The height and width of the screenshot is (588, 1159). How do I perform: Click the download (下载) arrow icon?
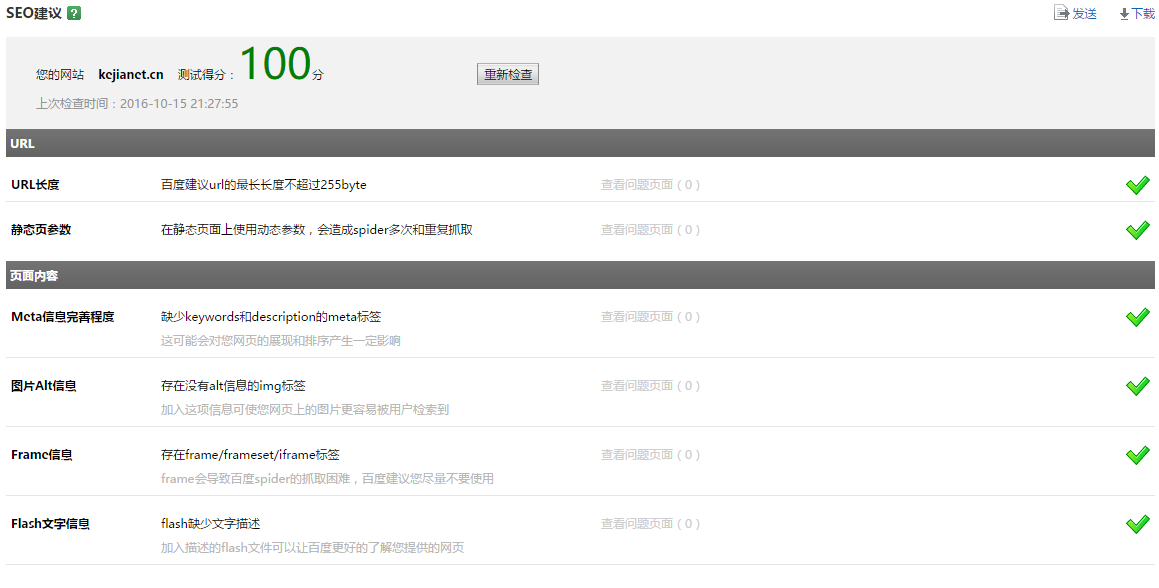[x=1124, y=14]
